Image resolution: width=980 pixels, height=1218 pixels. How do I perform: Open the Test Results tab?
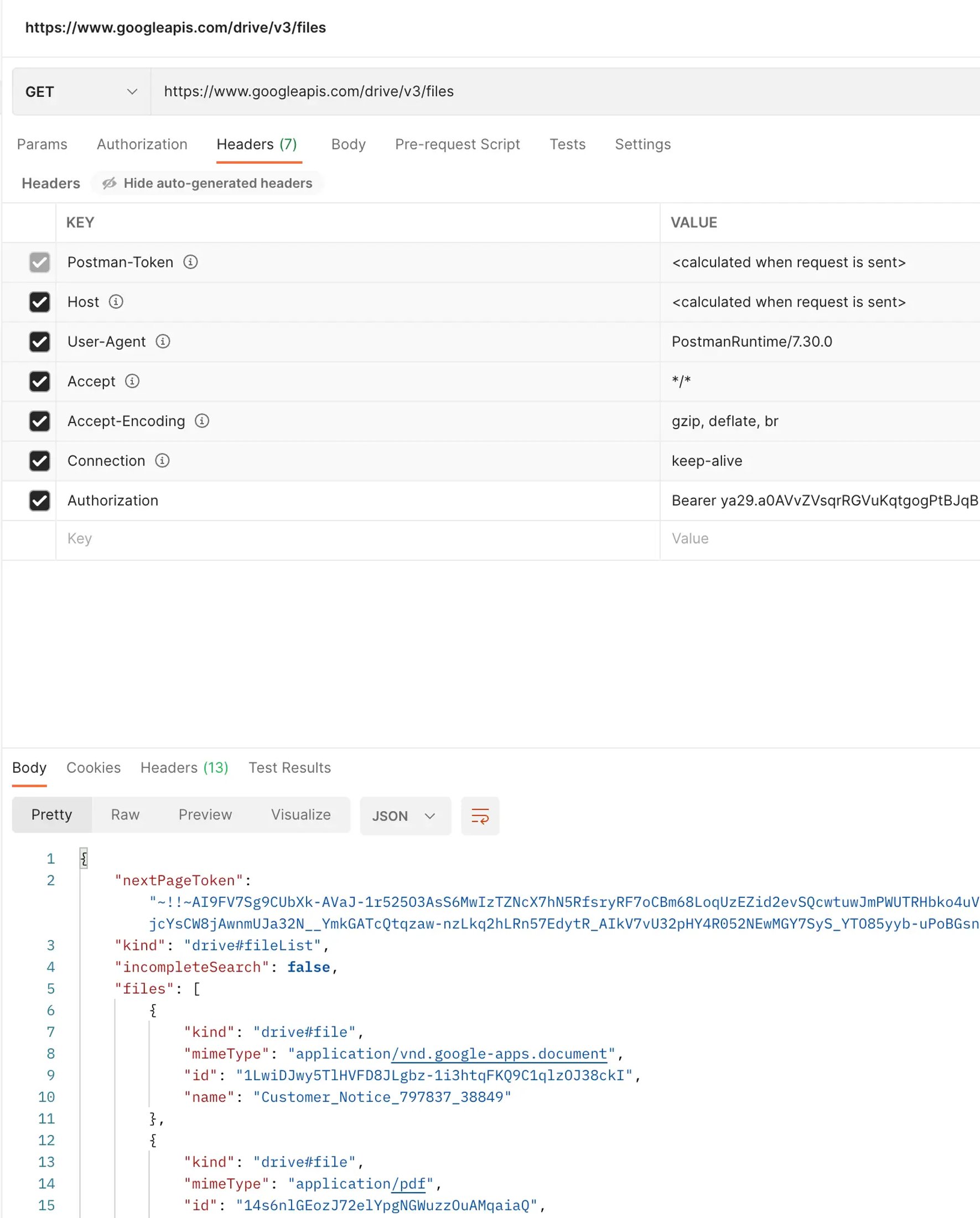pyautogui.click(x=289, y=767)
